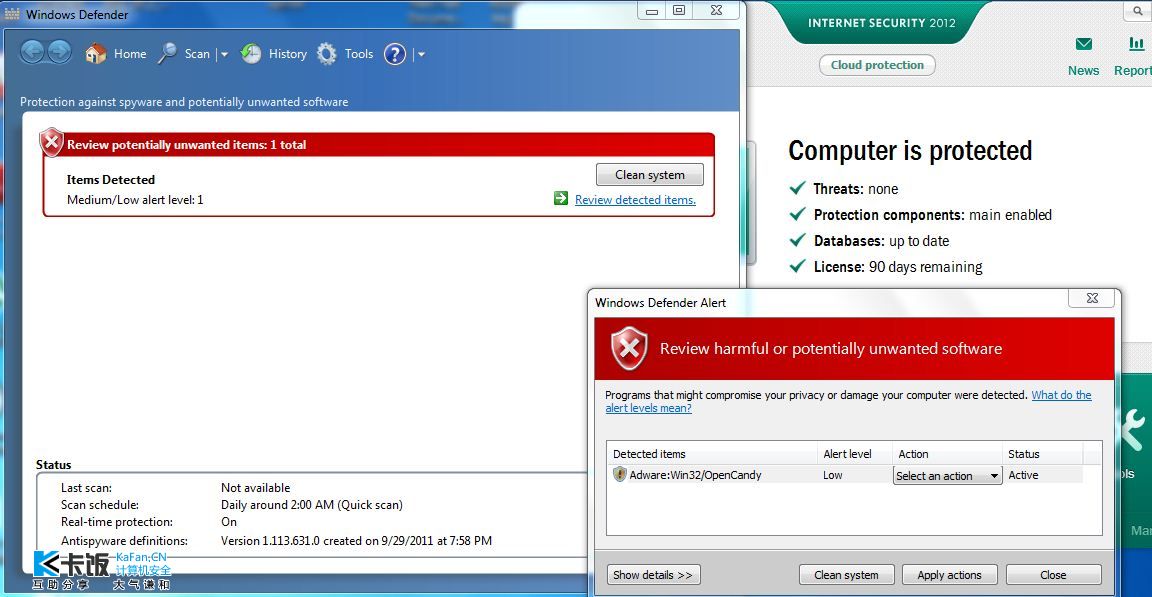Open Home via the house icon
Screen dimensions: 1152x597
96,54
